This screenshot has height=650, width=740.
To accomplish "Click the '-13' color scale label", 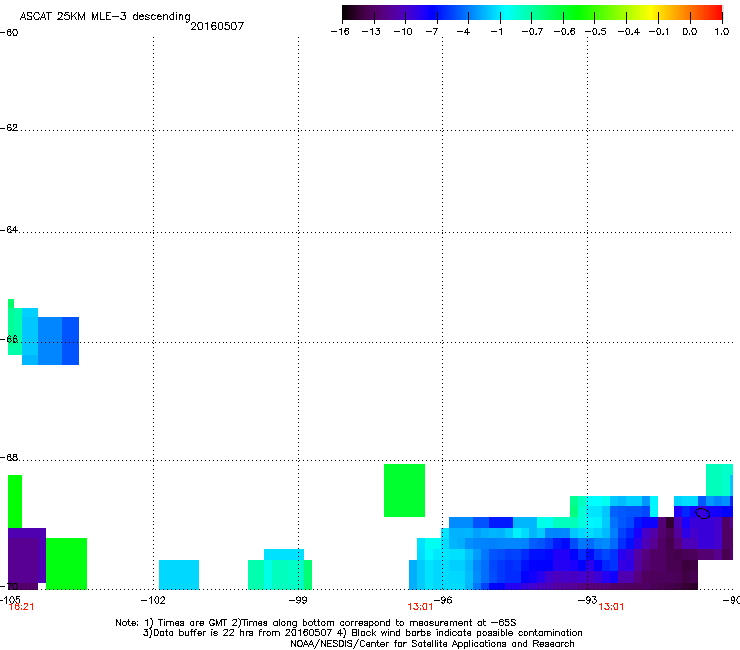I will 371,32.
